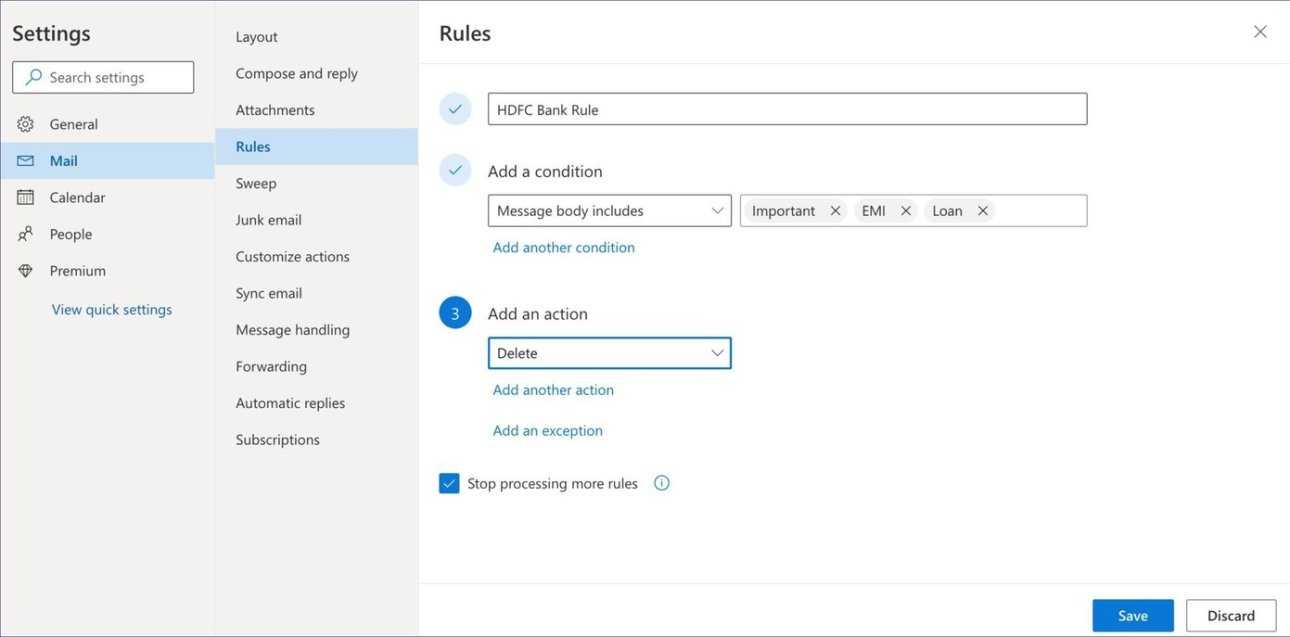The image size is (1290, 637).
Task: Discard the rule changes
Action: [1230, 616]
